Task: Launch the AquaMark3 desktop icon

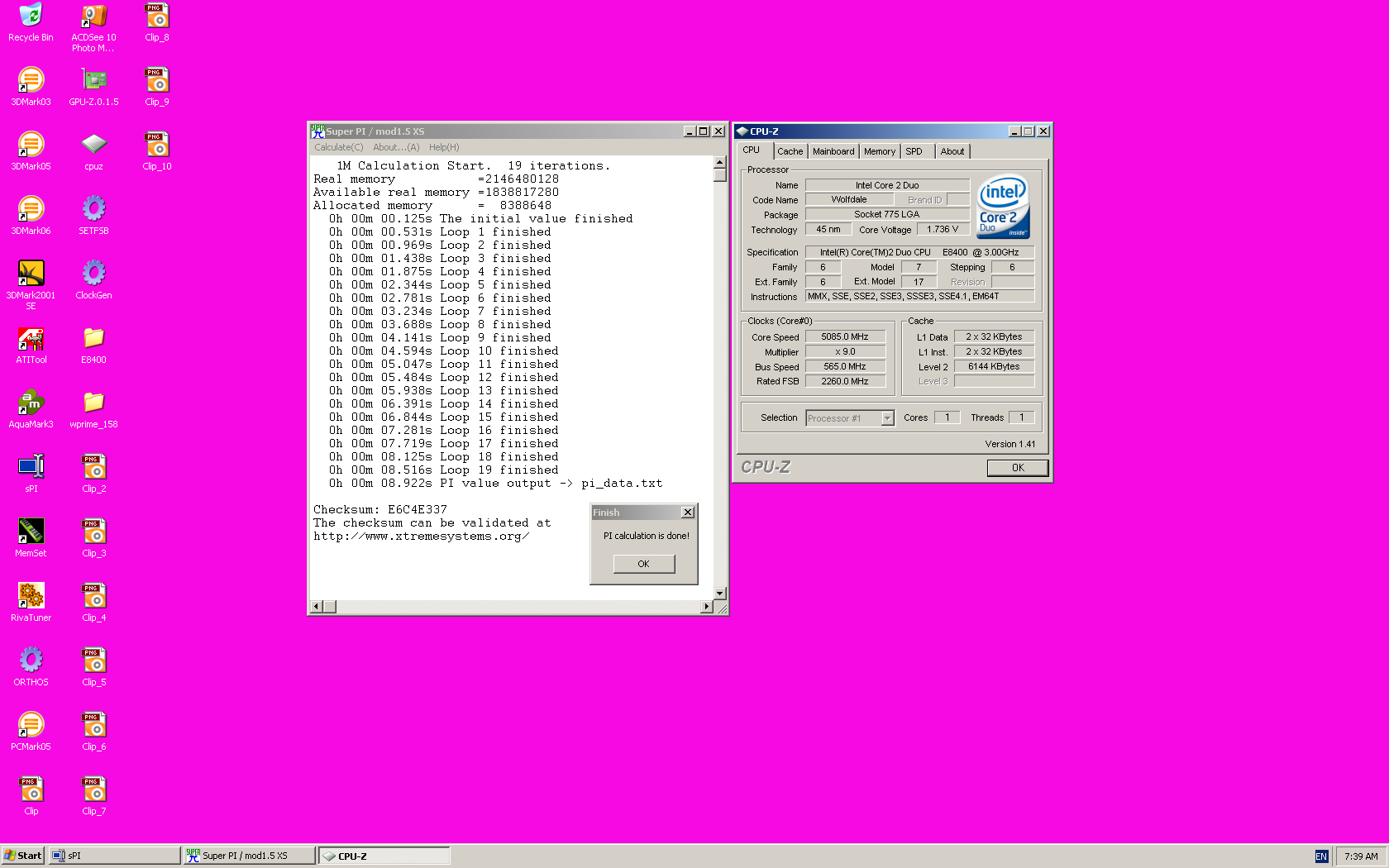Action: click(31, 409)
